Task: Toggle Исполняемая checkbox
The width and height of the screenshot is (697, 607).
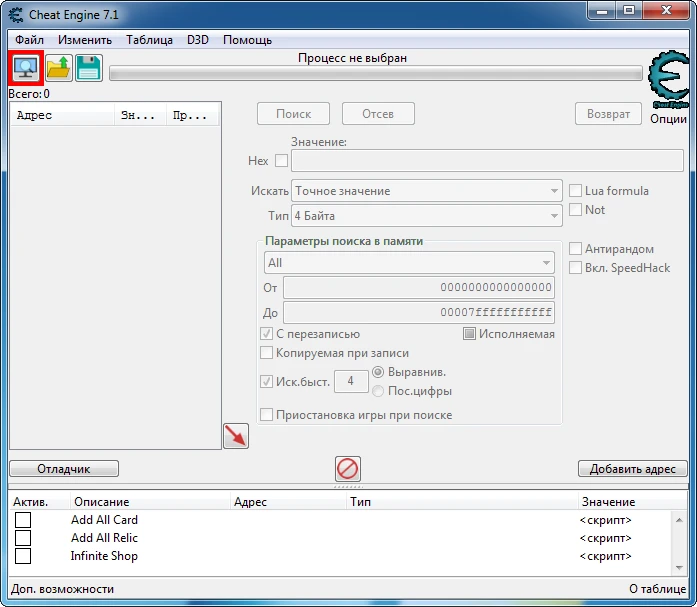Action: tap(469, 334)
